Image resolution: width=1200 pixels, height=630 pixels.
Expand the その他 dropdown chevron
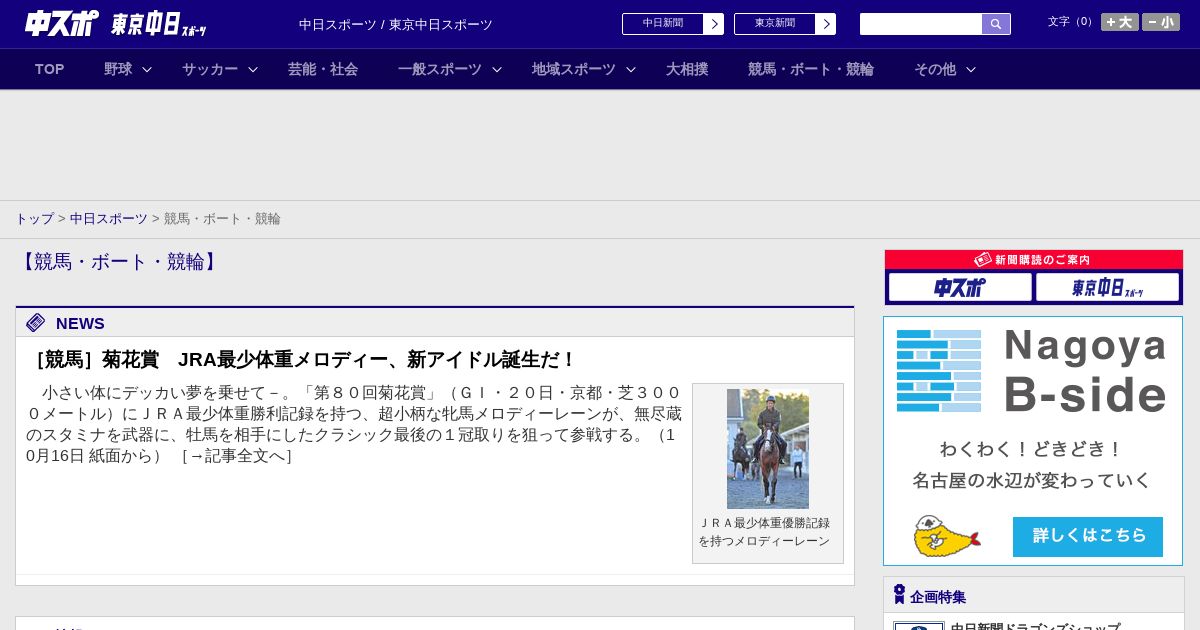click(971, 69)
